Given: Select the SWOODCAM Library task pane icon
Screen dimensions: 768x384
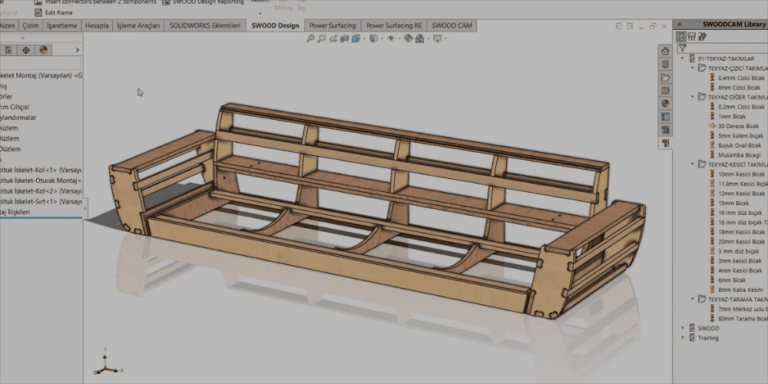Looking at the screenshot, I should click(x=665, y=143).
